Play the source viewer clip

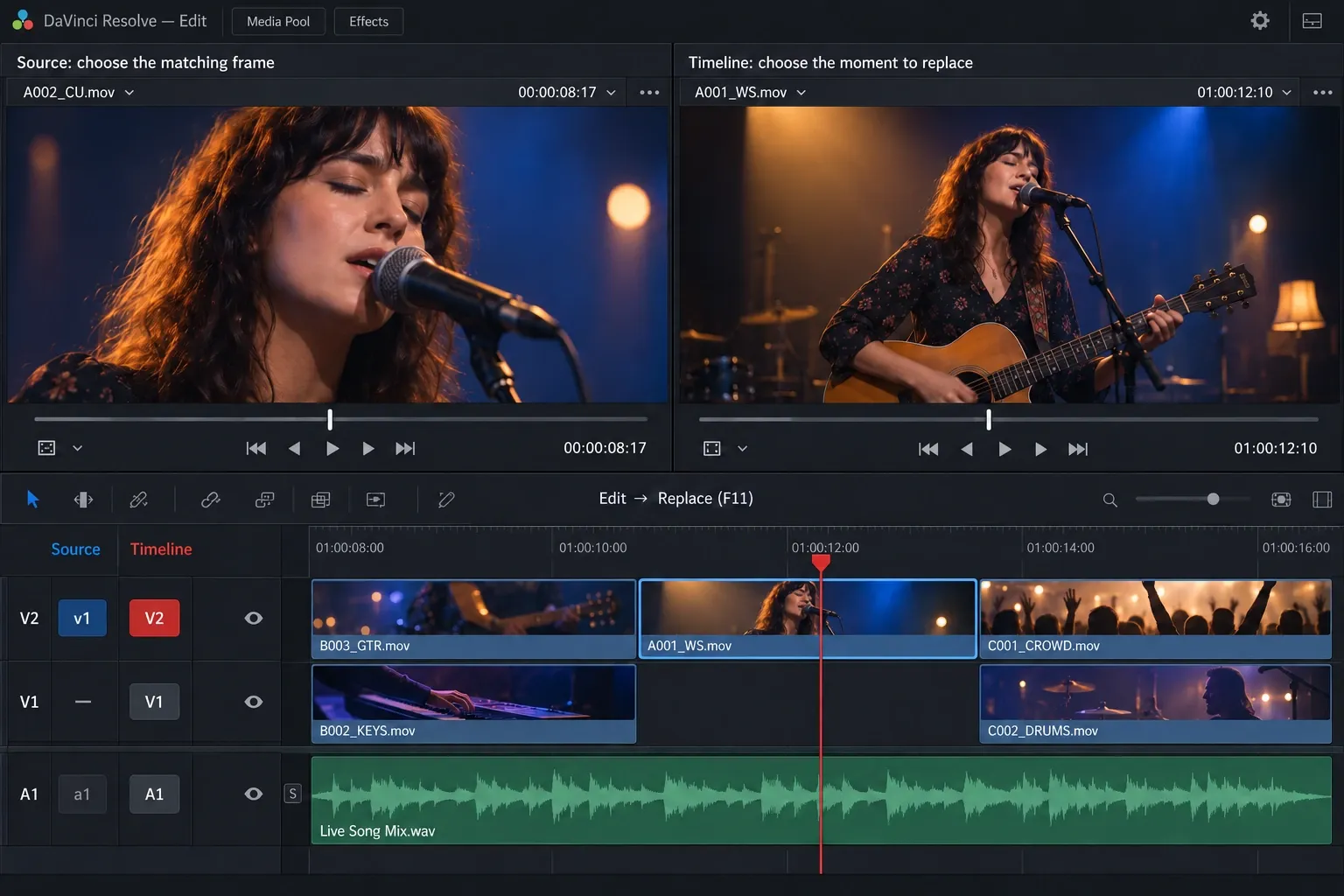[332, 448]
